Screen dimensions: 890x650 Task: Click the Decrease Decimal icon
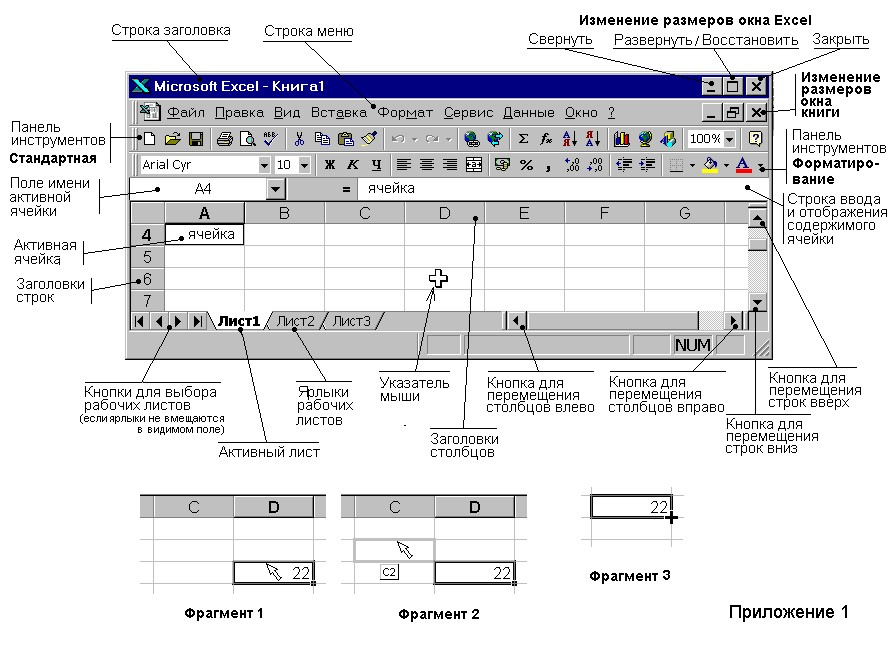[x=595, y=165]
